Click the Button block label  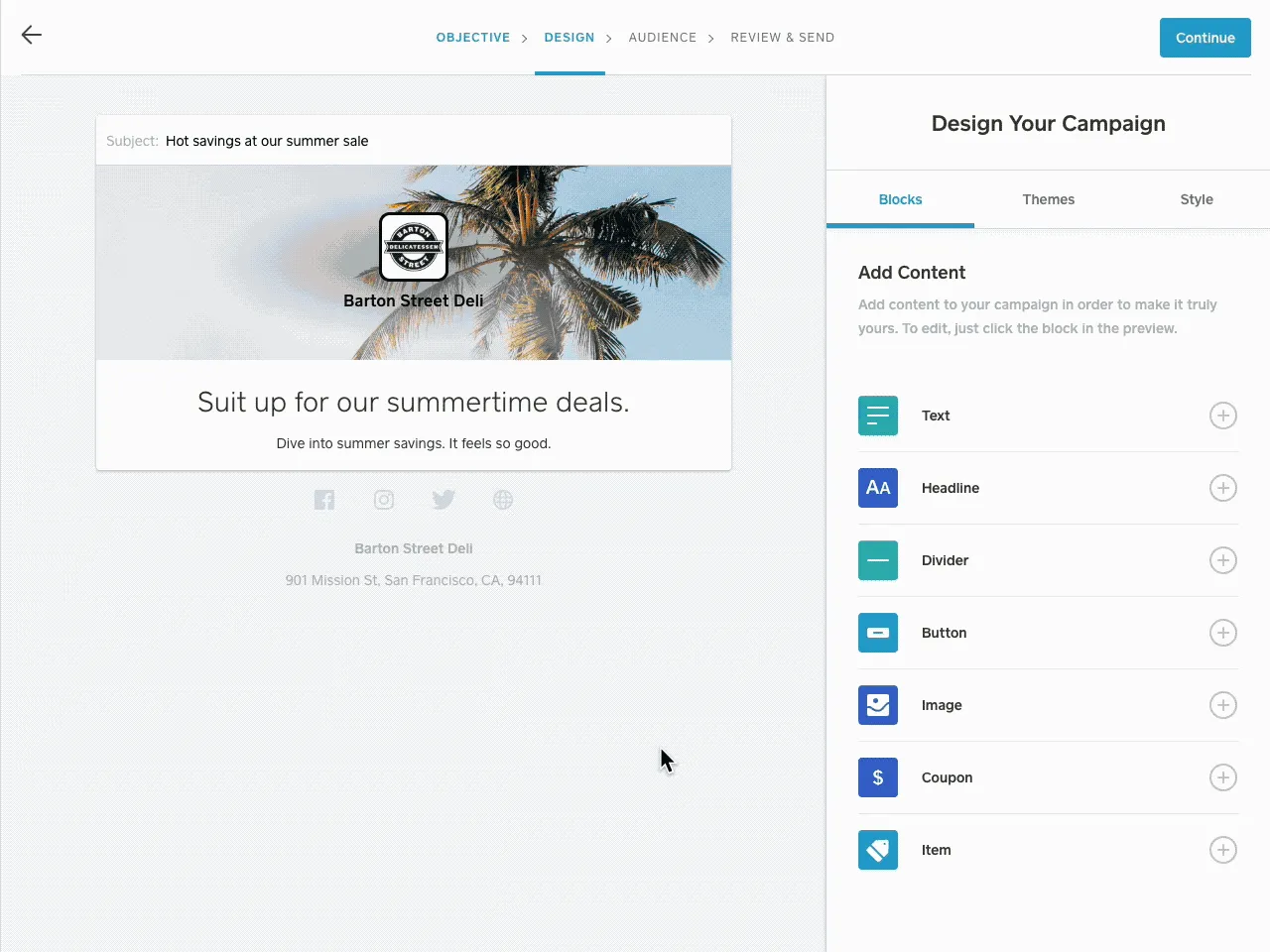(944, 633)
